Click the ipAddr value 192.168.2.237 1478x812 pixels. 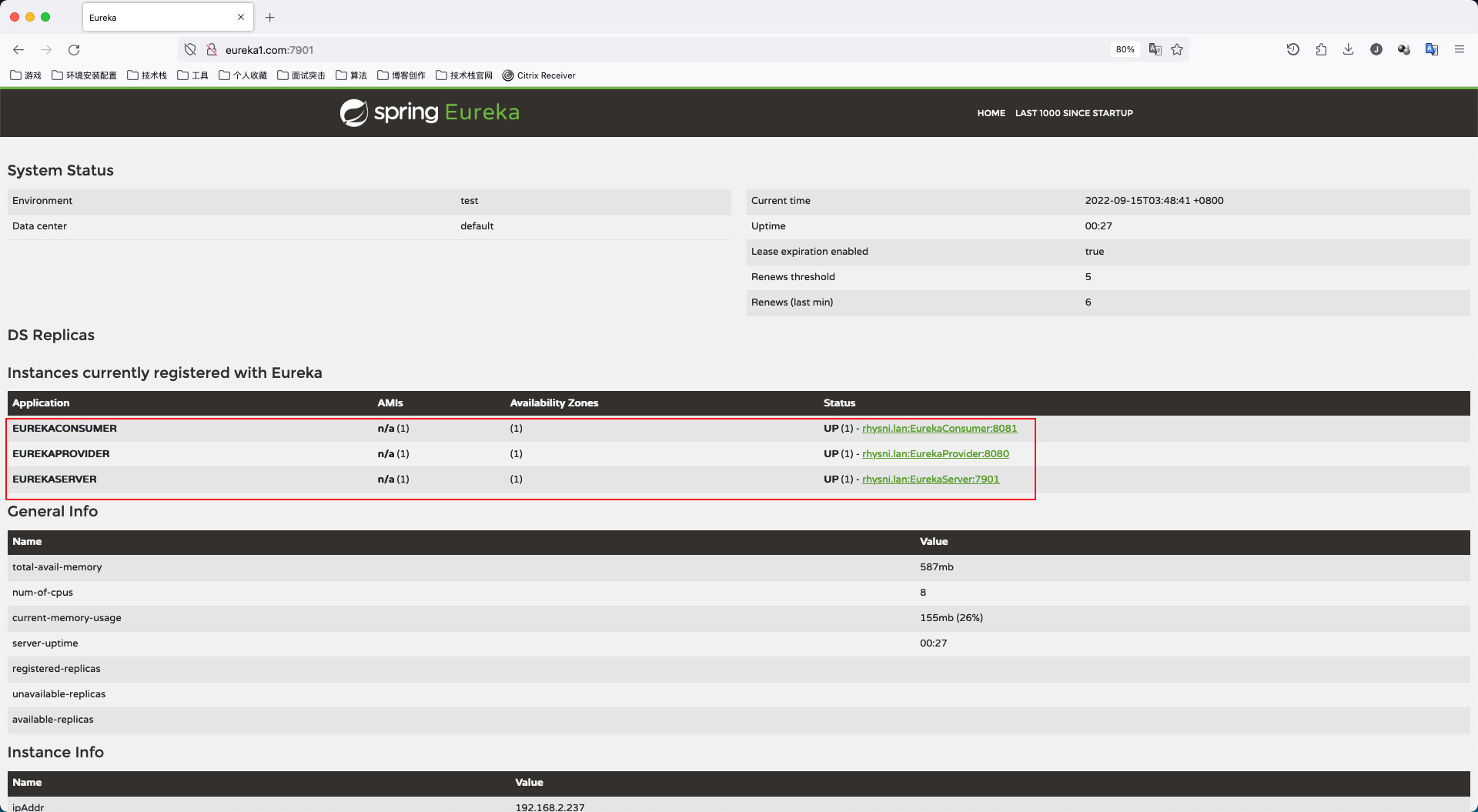550,807
